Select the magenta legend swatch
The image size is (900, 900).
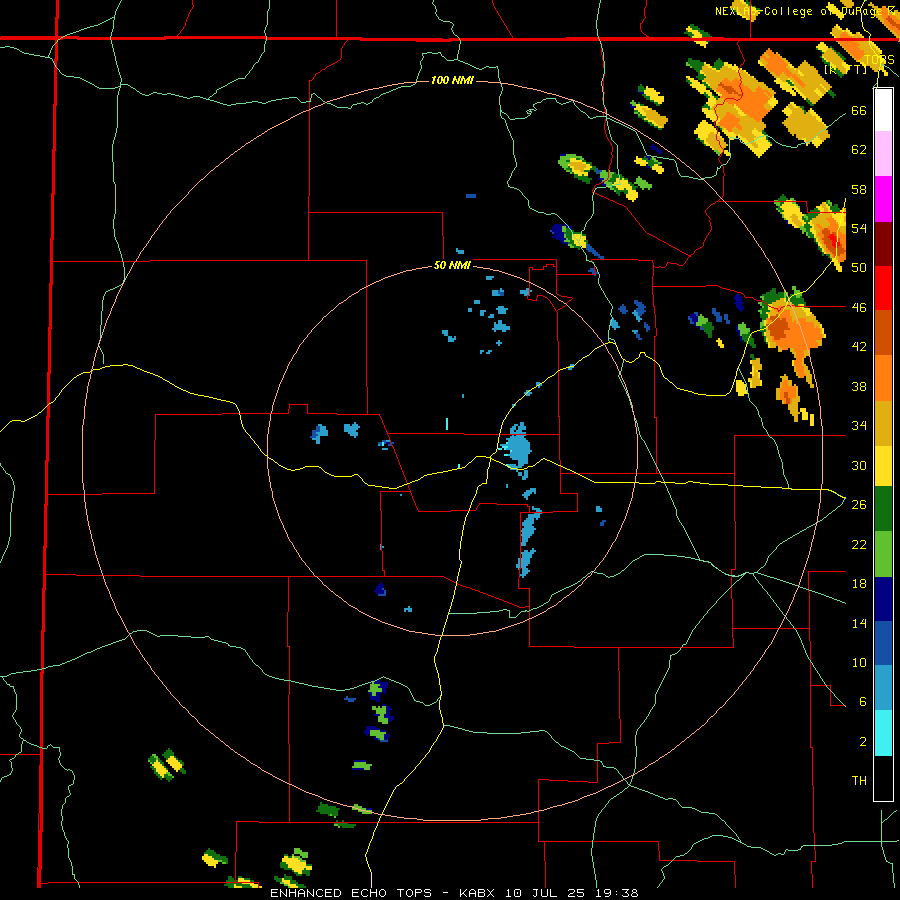pos(883,199)
